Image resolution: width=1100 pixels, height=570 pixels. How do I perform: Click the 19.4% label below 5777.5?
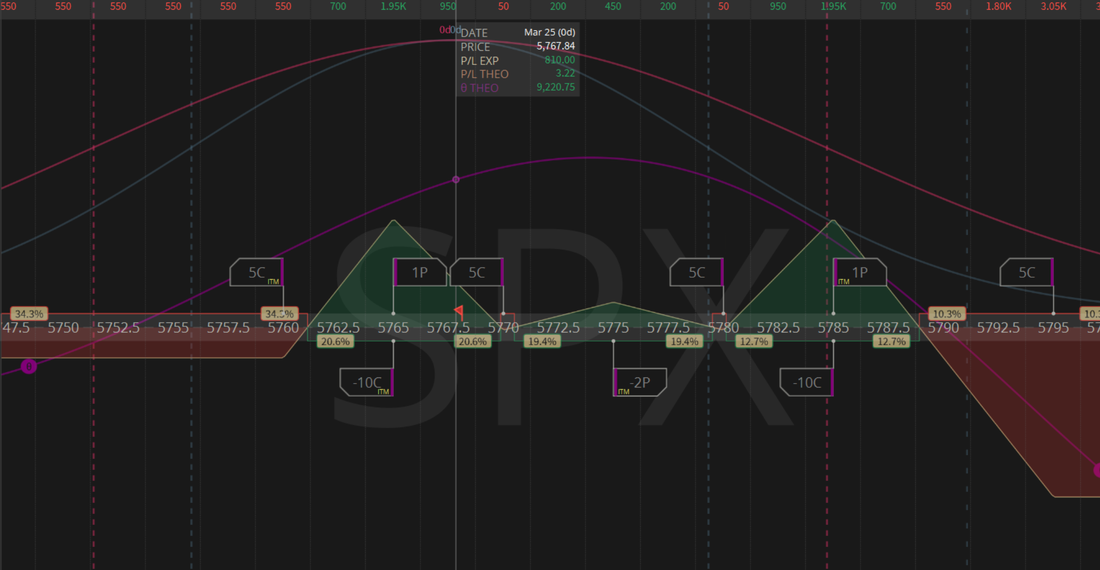coord(684,341)
